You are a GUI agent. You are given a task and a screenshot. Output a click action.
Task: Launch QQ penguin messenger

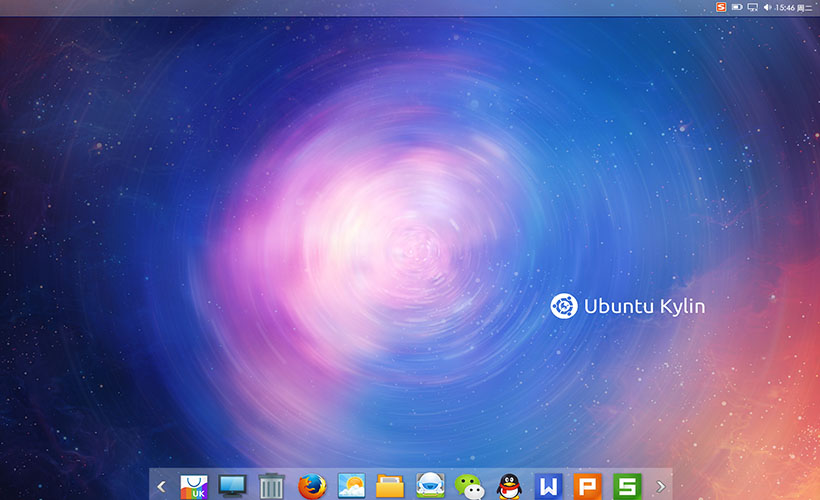click(x=509, y=487)
